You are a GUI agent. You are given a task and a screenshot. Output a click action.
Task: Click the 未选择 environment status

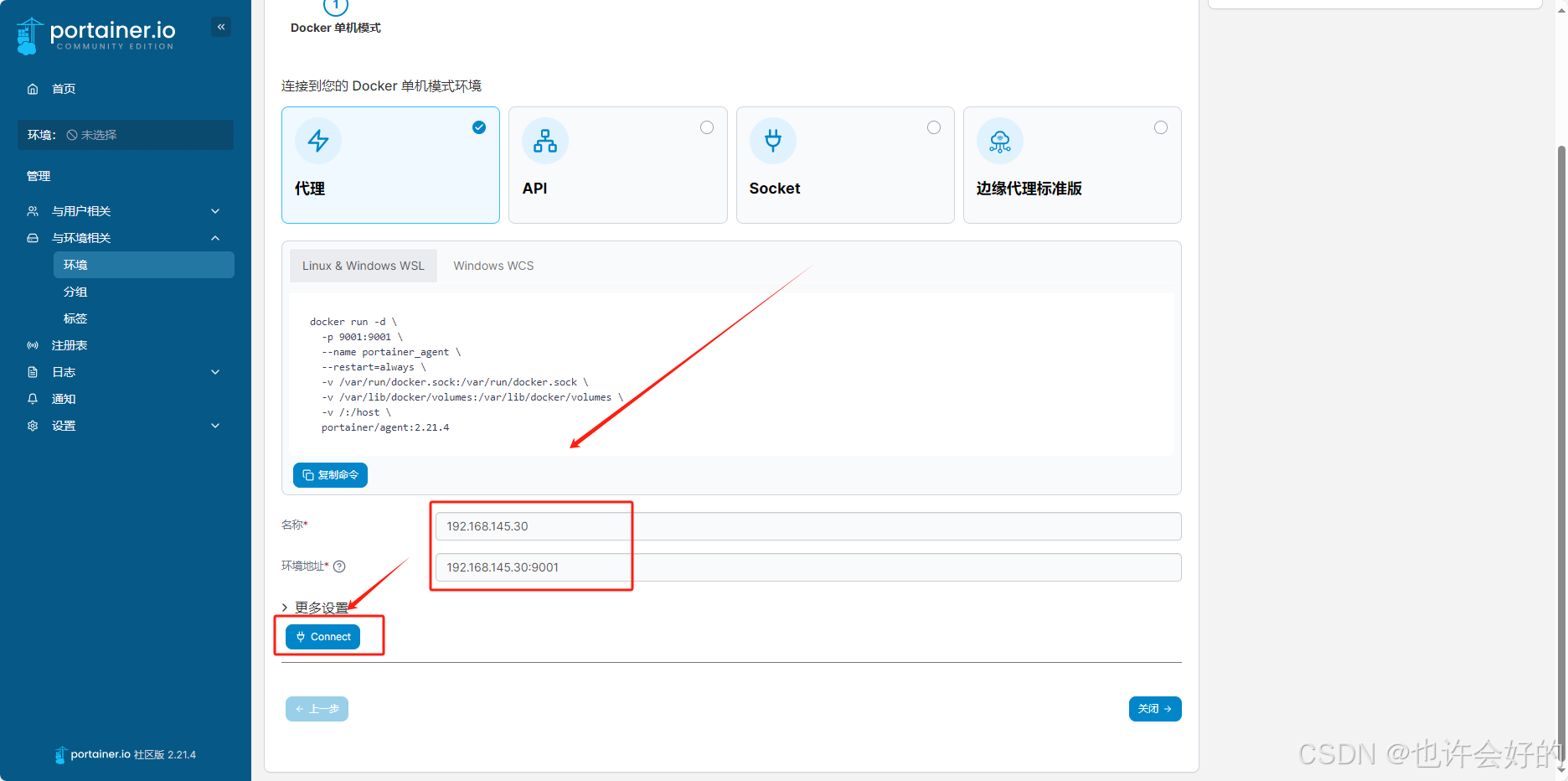(91, 135)
